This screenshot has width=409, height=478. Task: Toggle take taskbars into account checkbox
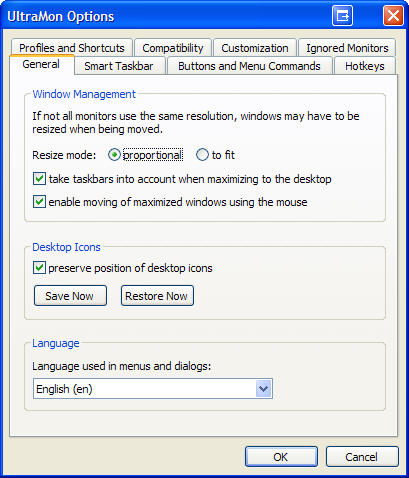(x=39, y=179)
